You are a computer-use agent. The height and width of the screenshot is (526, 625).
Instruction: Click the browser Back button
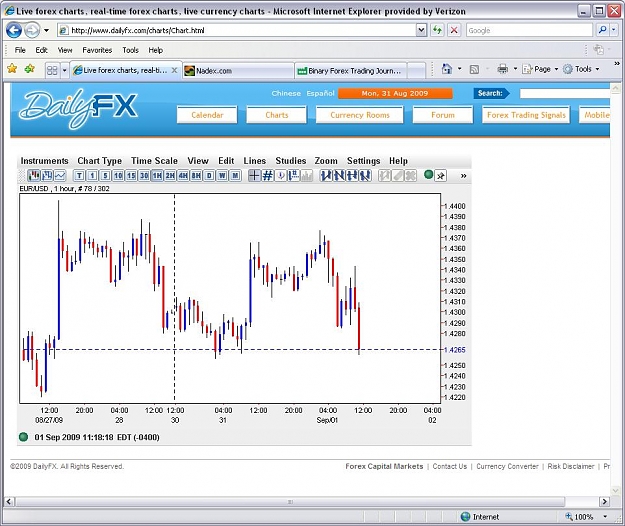[14, 30]
